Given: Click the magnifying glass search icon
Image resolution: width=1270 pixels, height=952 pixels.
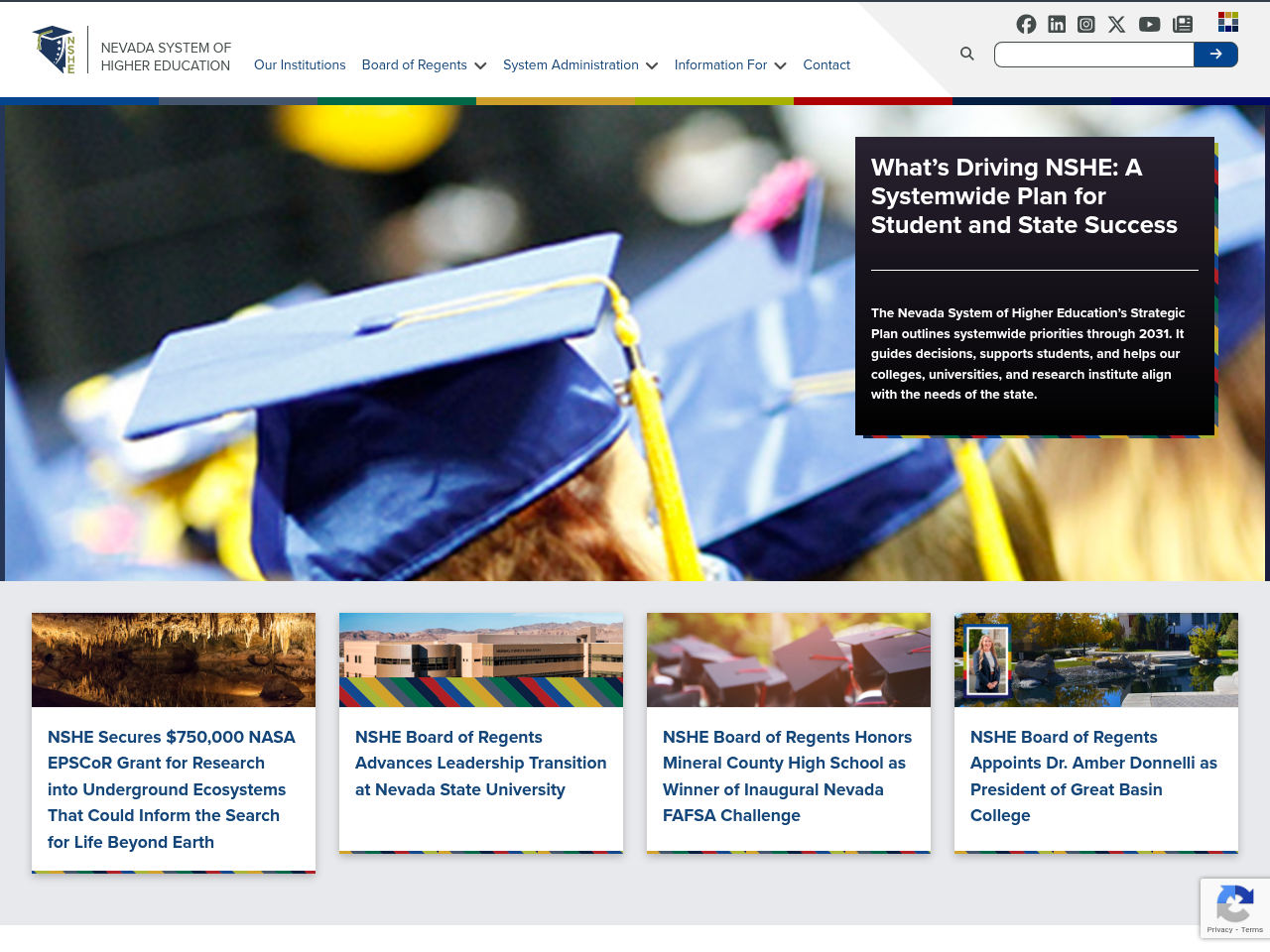Looking at the screenshot, I should pyautogui.click(x=966, y=54).
